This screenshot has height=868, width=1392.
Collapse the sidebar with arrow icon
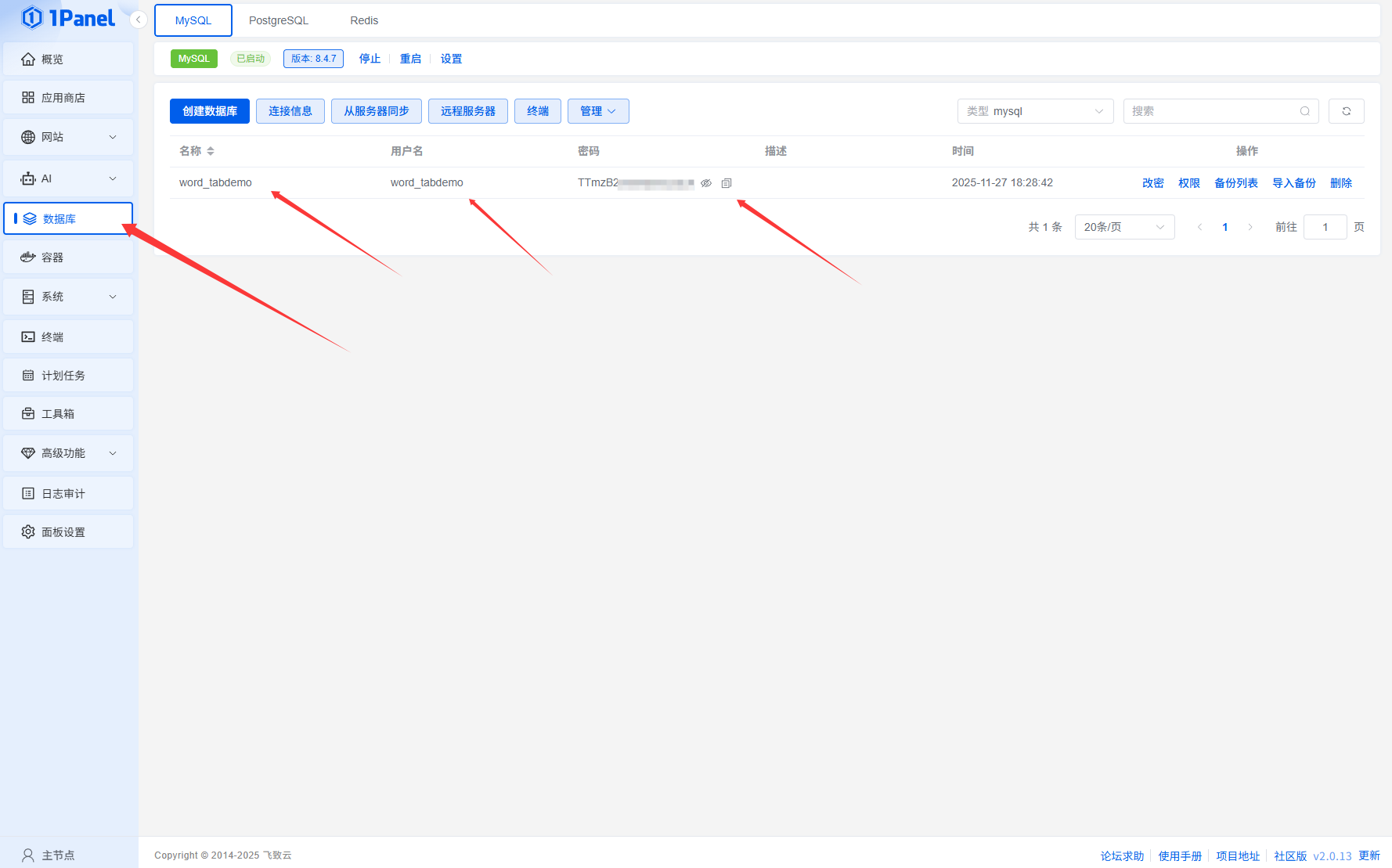139,20
